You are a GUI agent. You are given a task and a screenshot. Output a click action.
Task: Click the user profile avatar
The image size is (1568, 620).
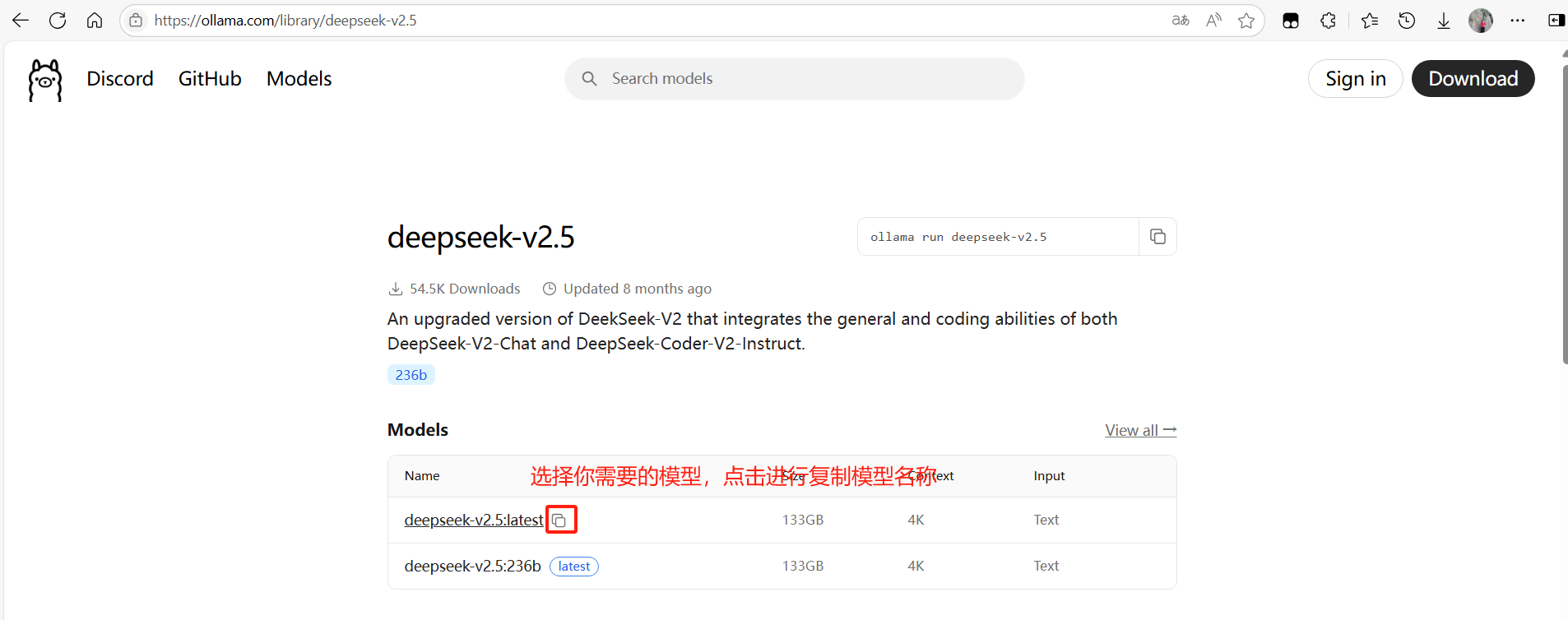tap(1481, 21)
